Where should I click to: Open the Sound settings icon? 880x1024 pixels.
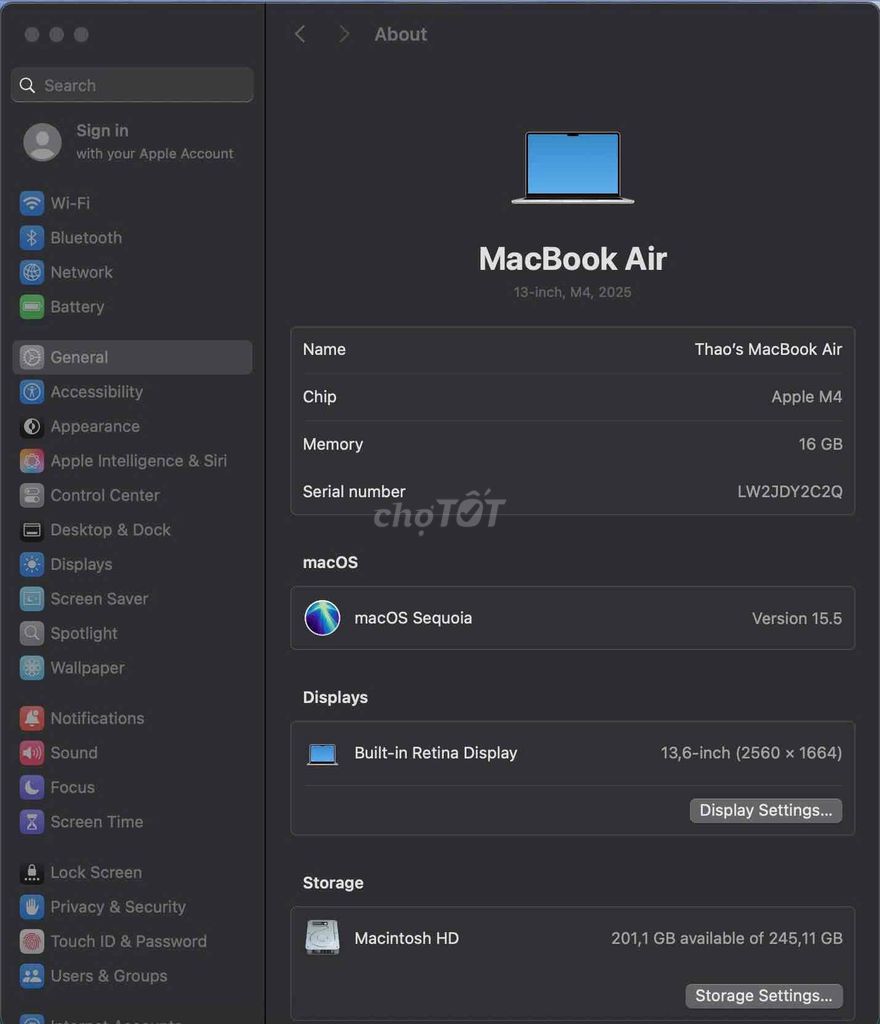point(31,753)
